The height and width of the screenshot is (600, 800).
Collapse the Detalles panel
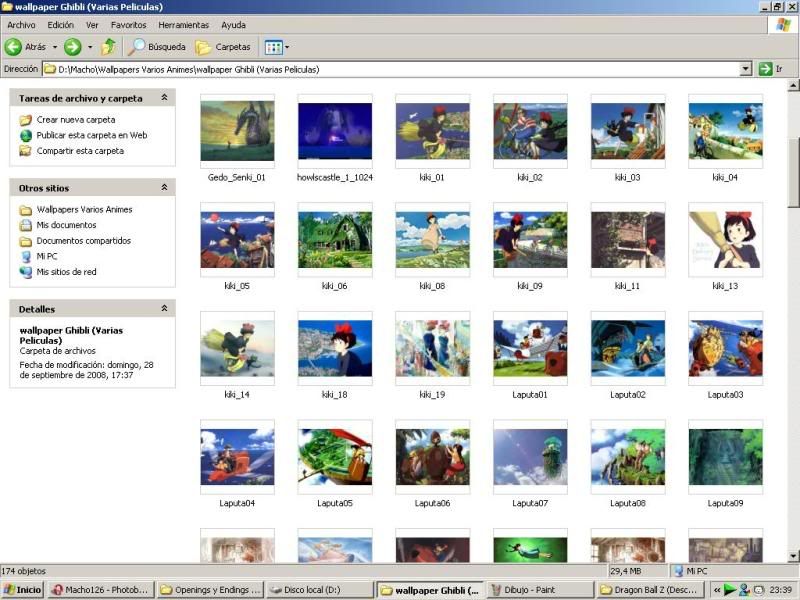click(x=164, y=308)
